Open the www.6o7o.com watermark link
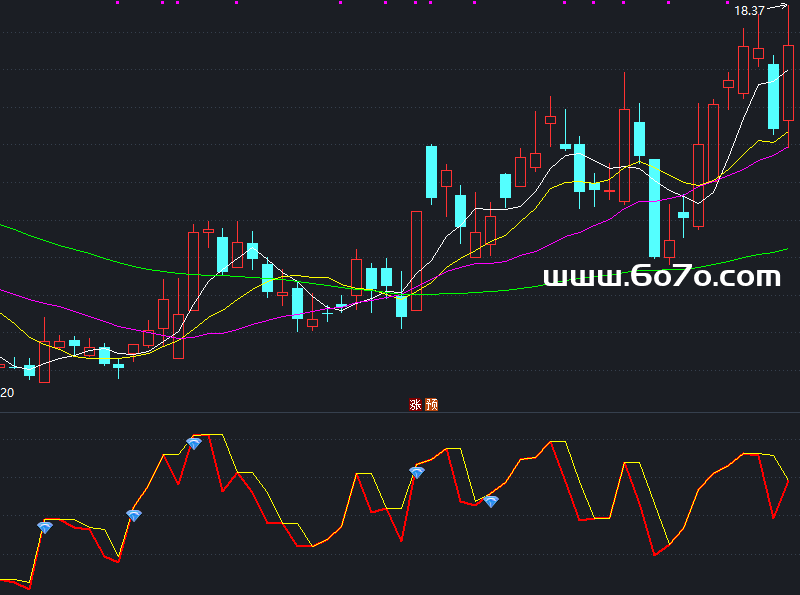This screenshot has height=595, width=800. 661,277
